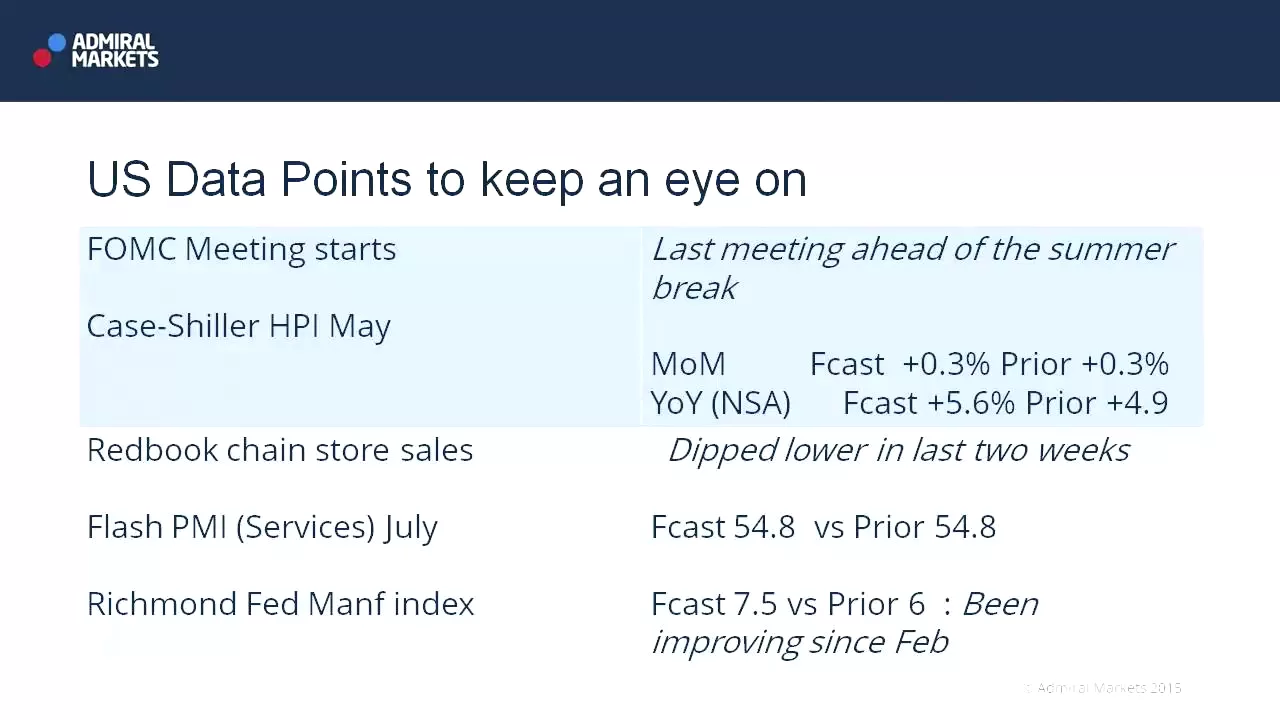Screen dimensions: 1280x720
Task: Click the light blue highlighted table area
Action: pos(641,327)
